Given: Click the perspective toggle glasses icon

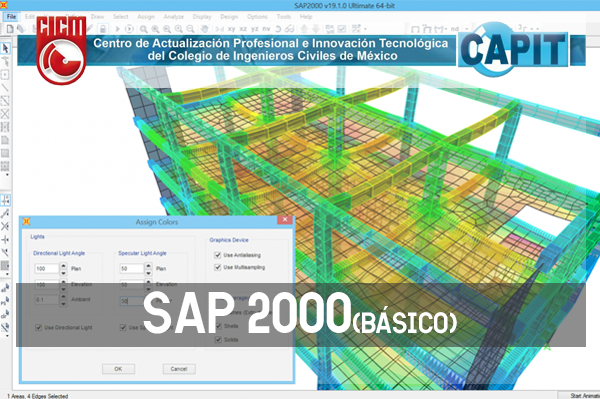Looking at the screenshot, I should [290, 29].
